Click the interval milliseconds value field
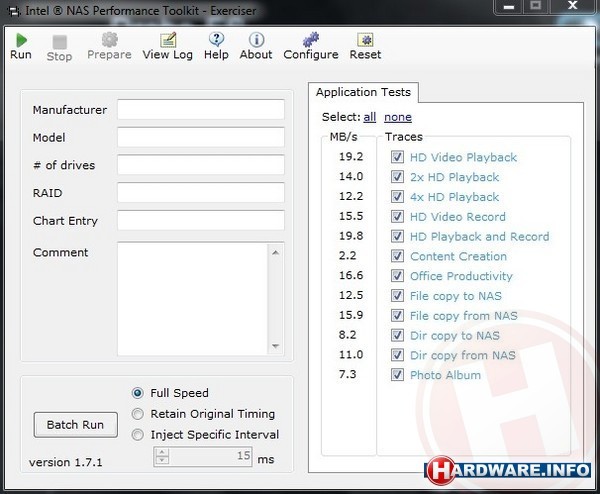 coord(210,457)
